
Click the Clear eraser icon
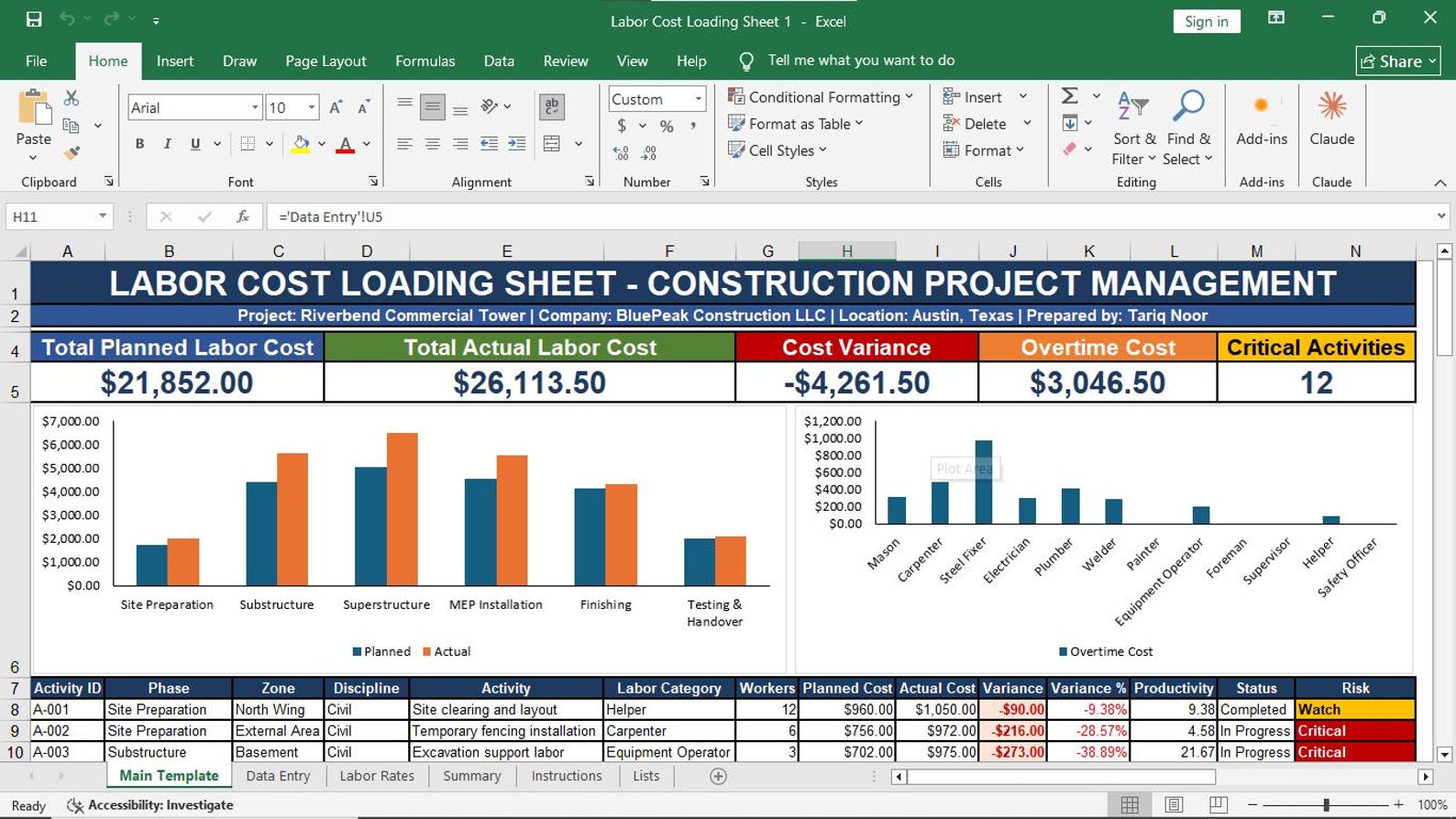pos(1069,149)
